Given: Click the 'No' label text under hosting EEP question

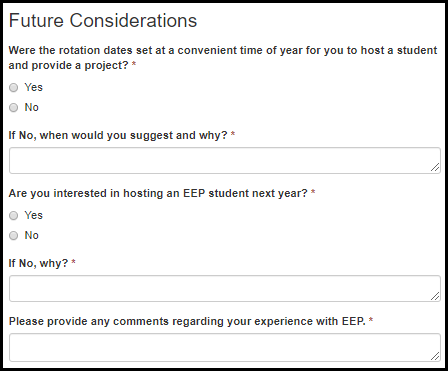Looking at the screenshot, I should [31, 235].
